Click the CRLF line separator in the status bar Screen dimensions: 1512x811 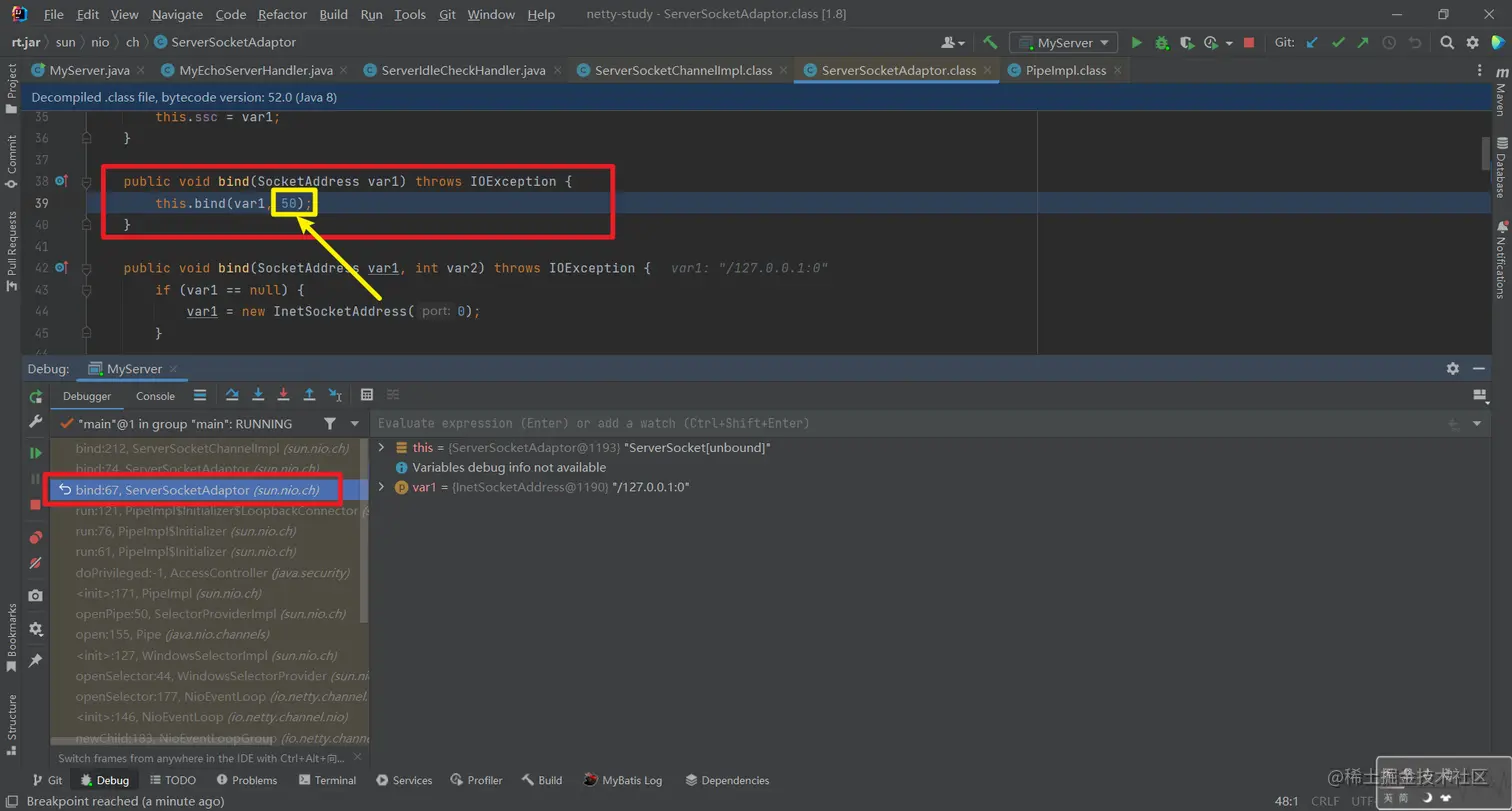click(1325, 801)
